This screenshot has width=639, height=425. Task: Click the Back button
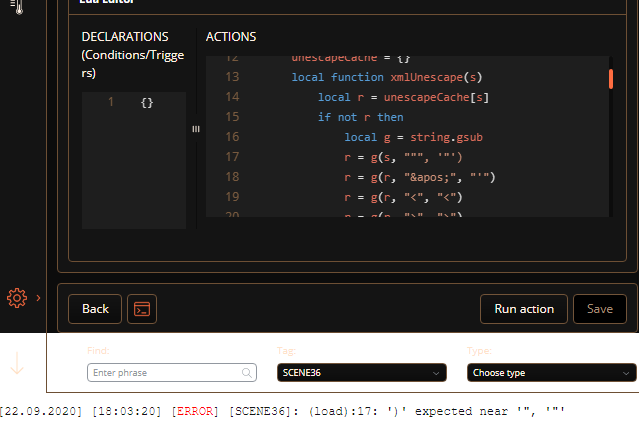click(x=95, y=309)
